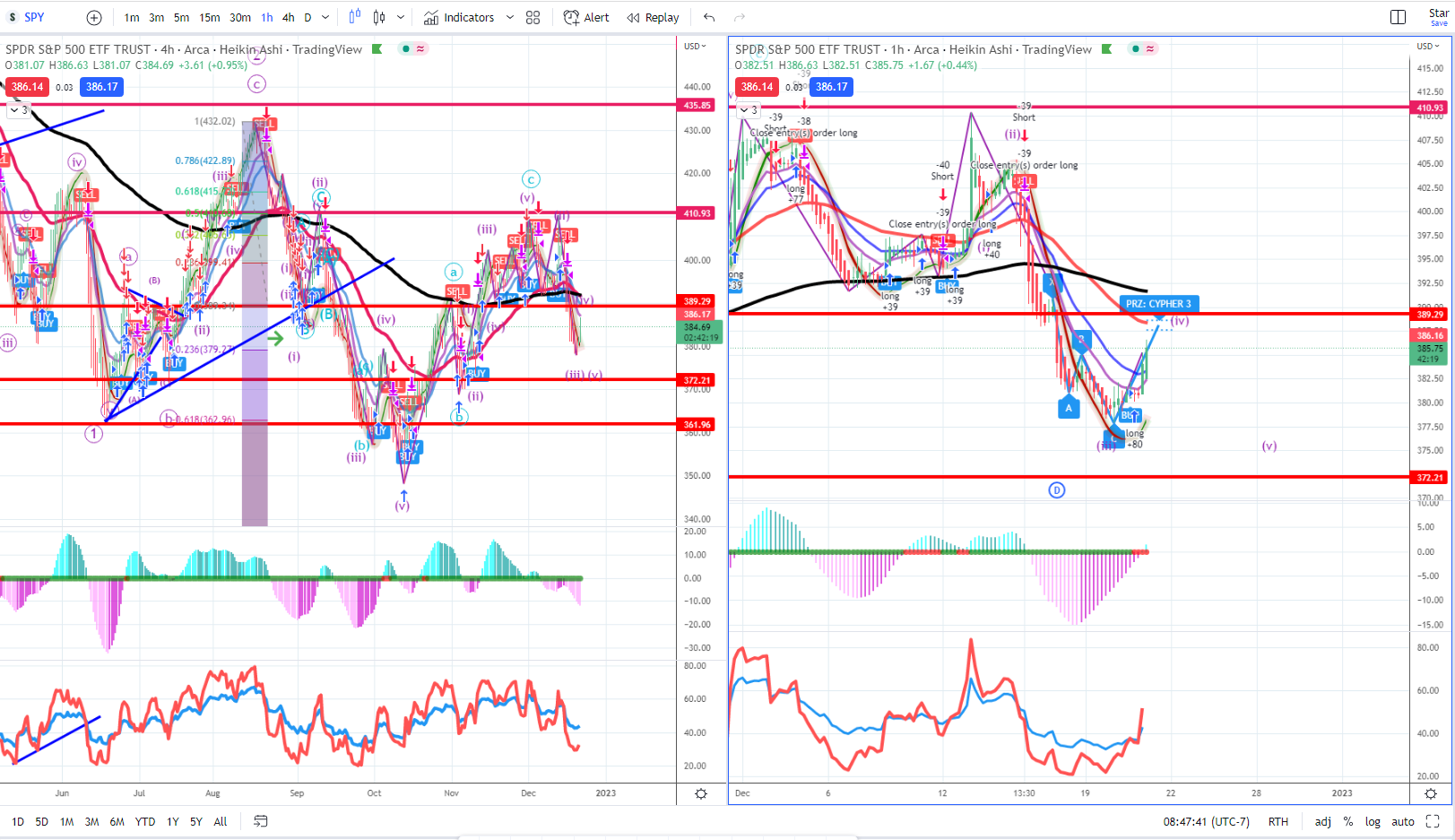The height and width of the screenshot is (840, 1455).
Task: Select the 1m timeframe
Action: tap(132, 17)
